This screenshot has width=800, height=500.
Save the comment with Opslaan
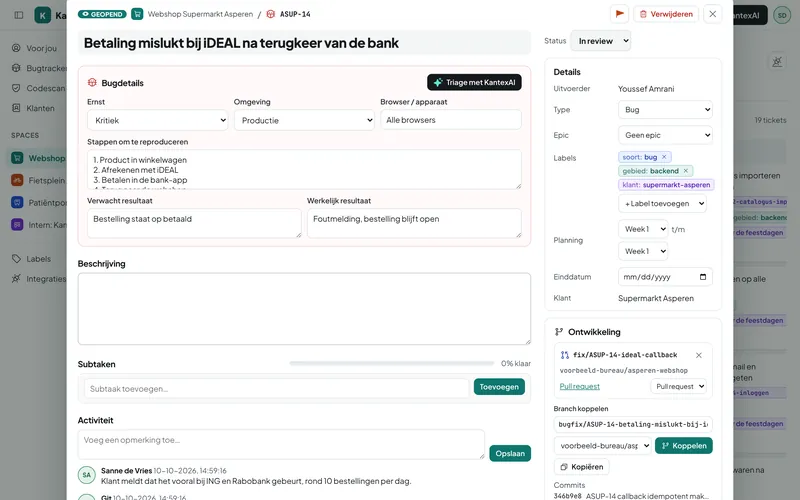tap(510, 453)
